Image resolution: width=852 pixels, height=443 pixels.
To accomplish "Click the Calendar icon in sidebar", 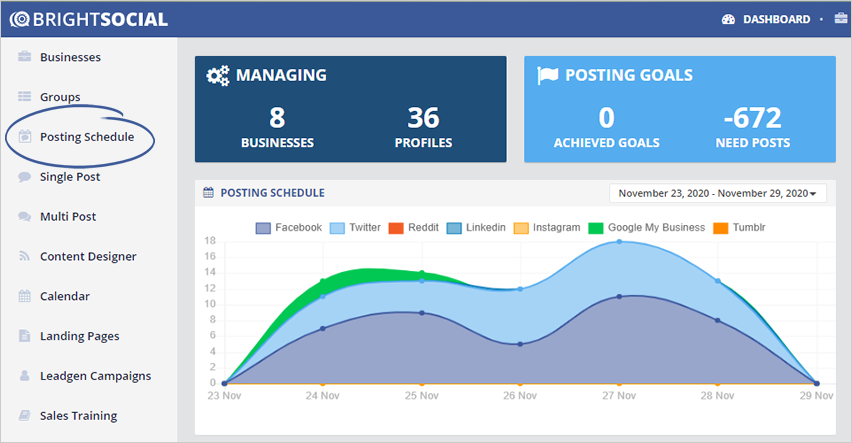I will [25, 296].
